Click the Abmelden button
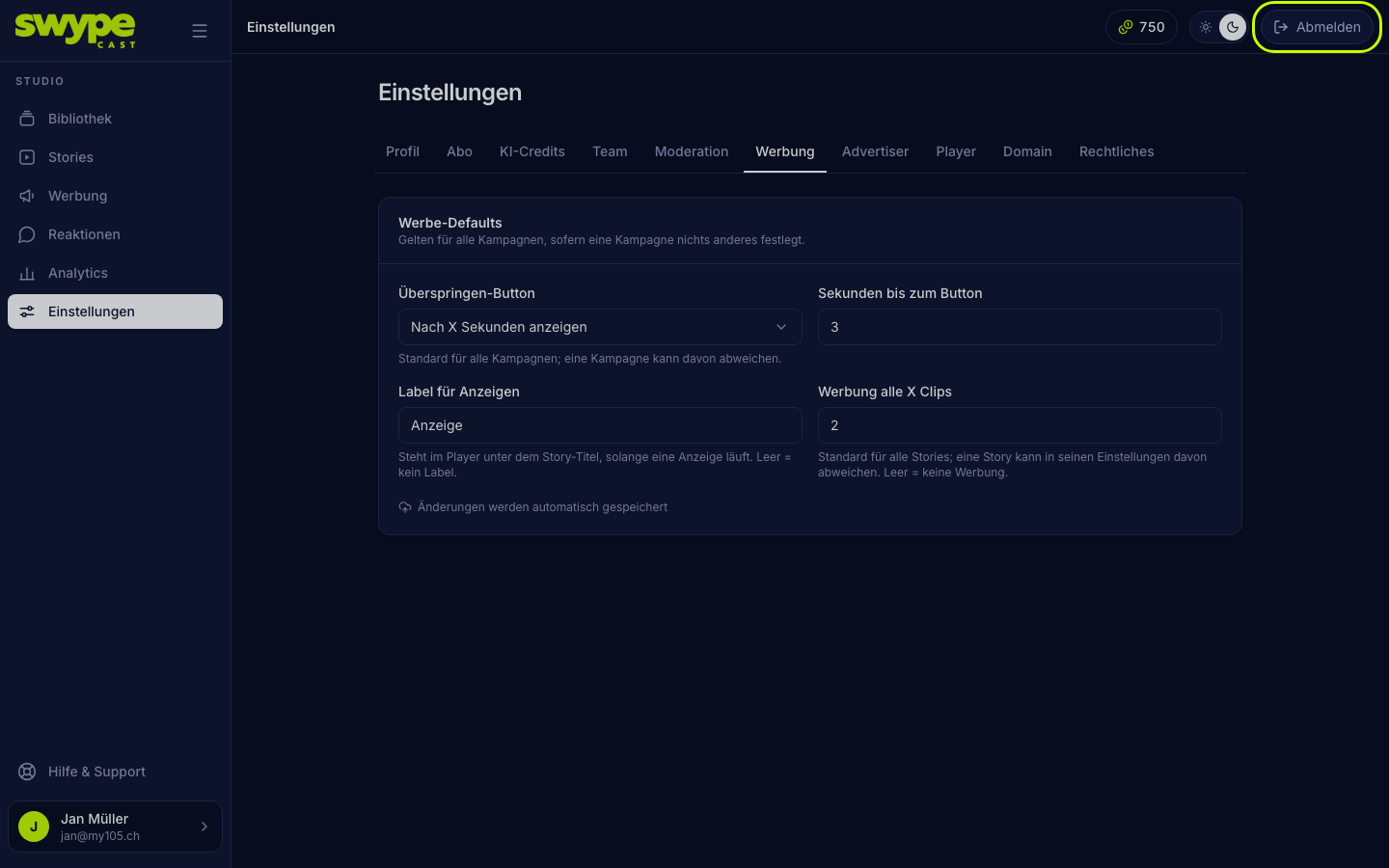This screenshot has width=1389, height=868. pos(1317,27)
